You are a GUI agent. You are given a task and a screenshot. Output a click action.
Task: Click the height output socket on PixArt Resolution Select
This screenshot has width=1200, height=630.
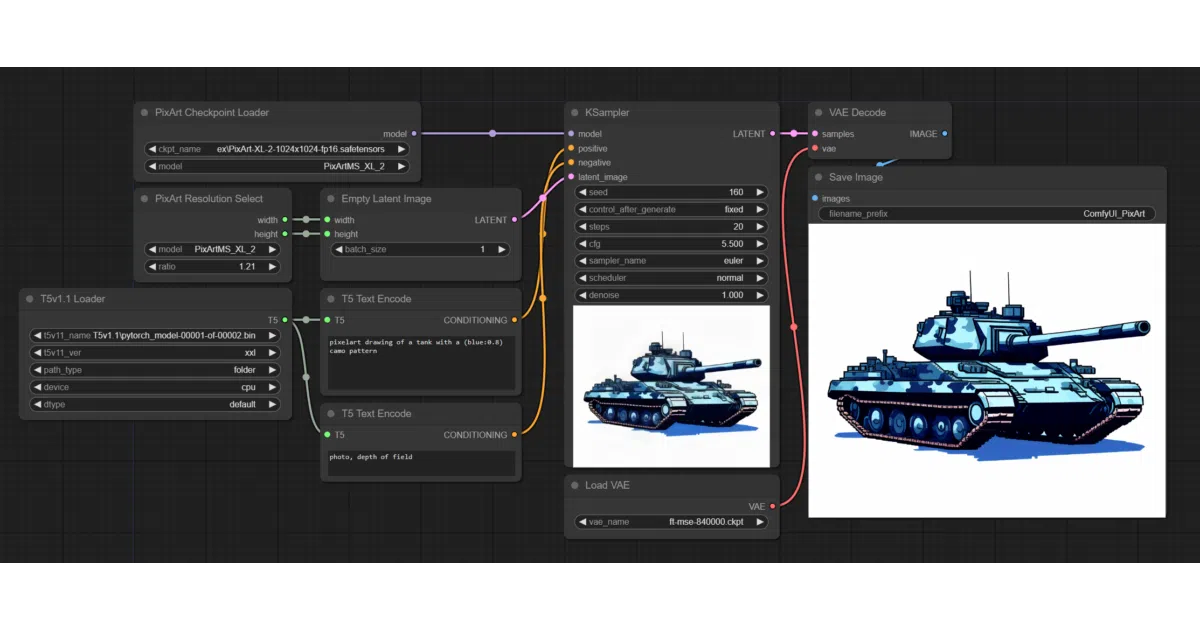(x=285, y=234)
